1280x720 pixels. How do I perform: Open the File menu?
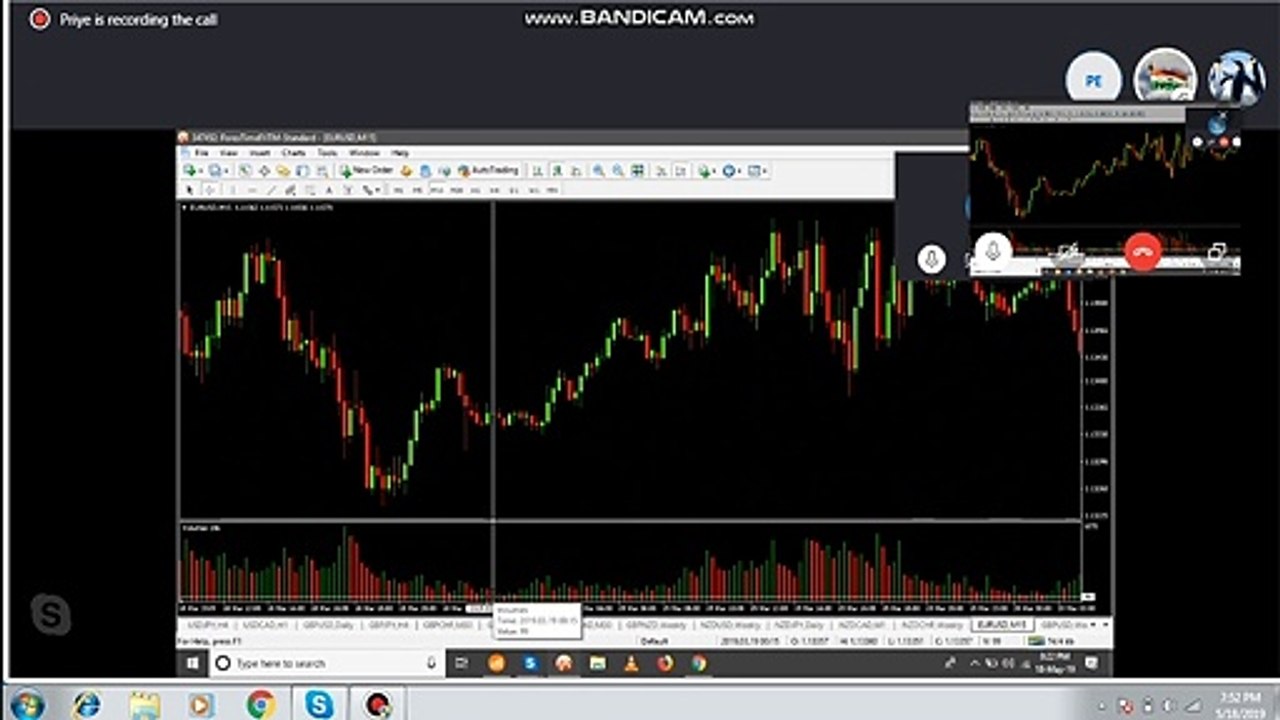[202, 153]
